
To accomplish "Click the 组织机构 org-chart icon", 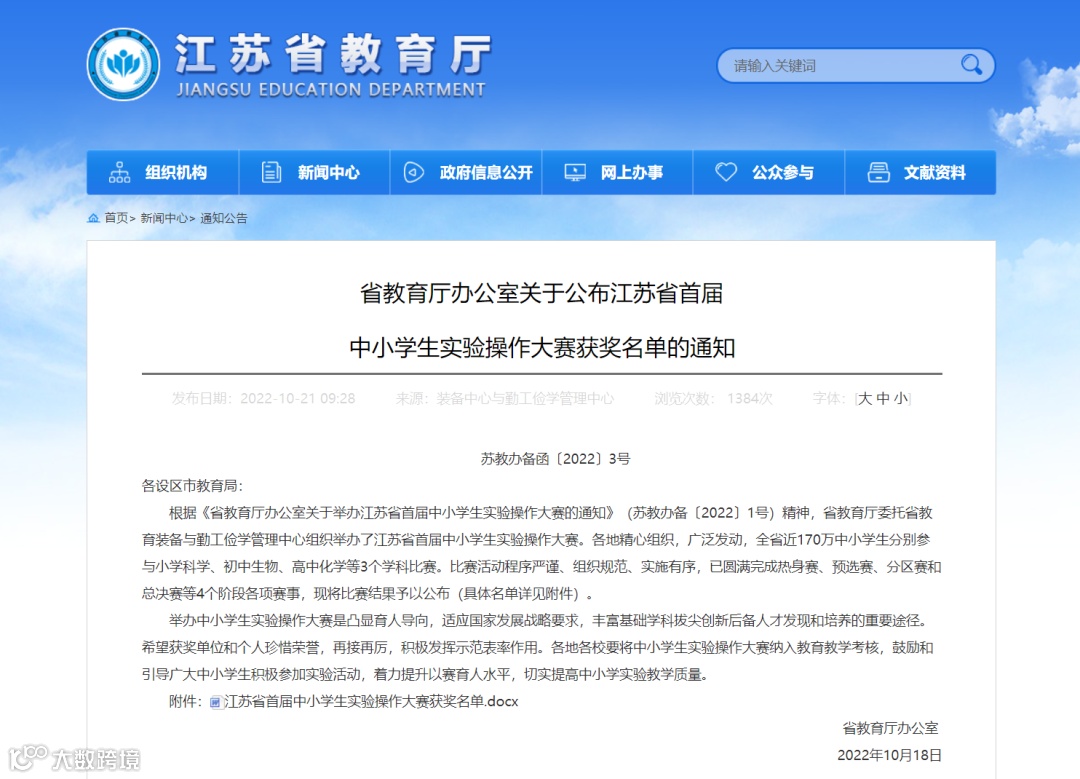I will coord(119,172).
